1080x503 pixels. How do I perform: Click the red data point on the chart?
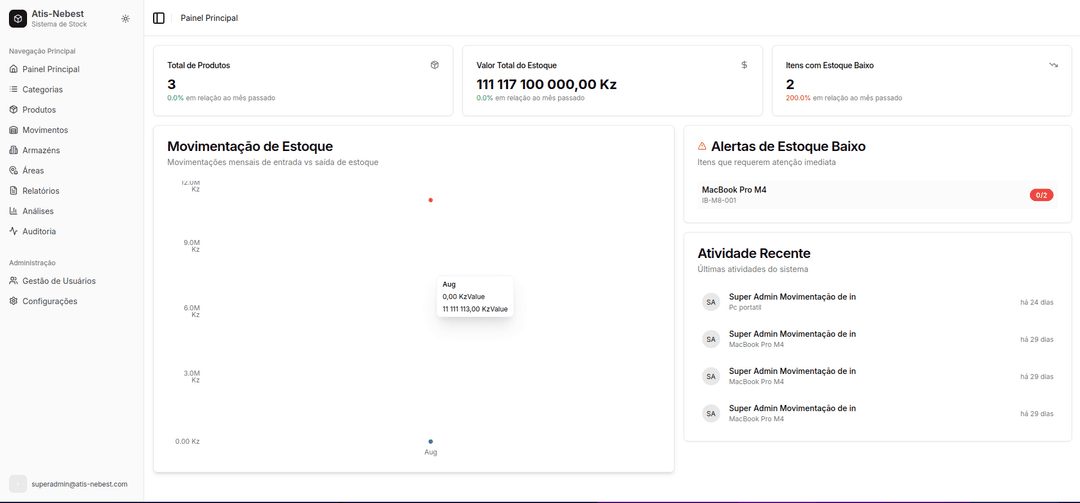point(431,200)
